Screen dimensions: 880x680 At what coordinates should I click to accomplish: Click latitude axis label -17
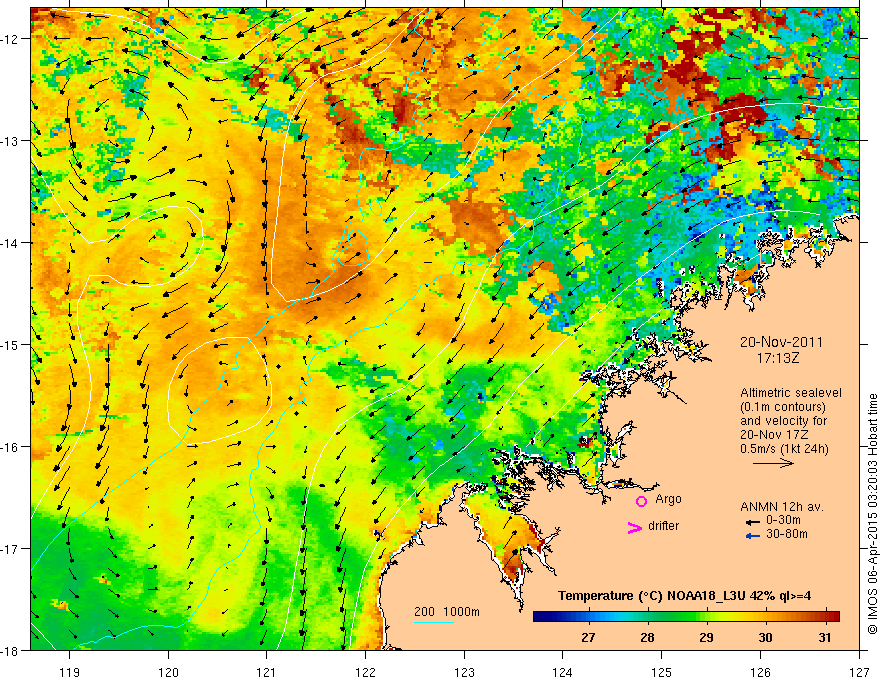click(x=10, y=549)
